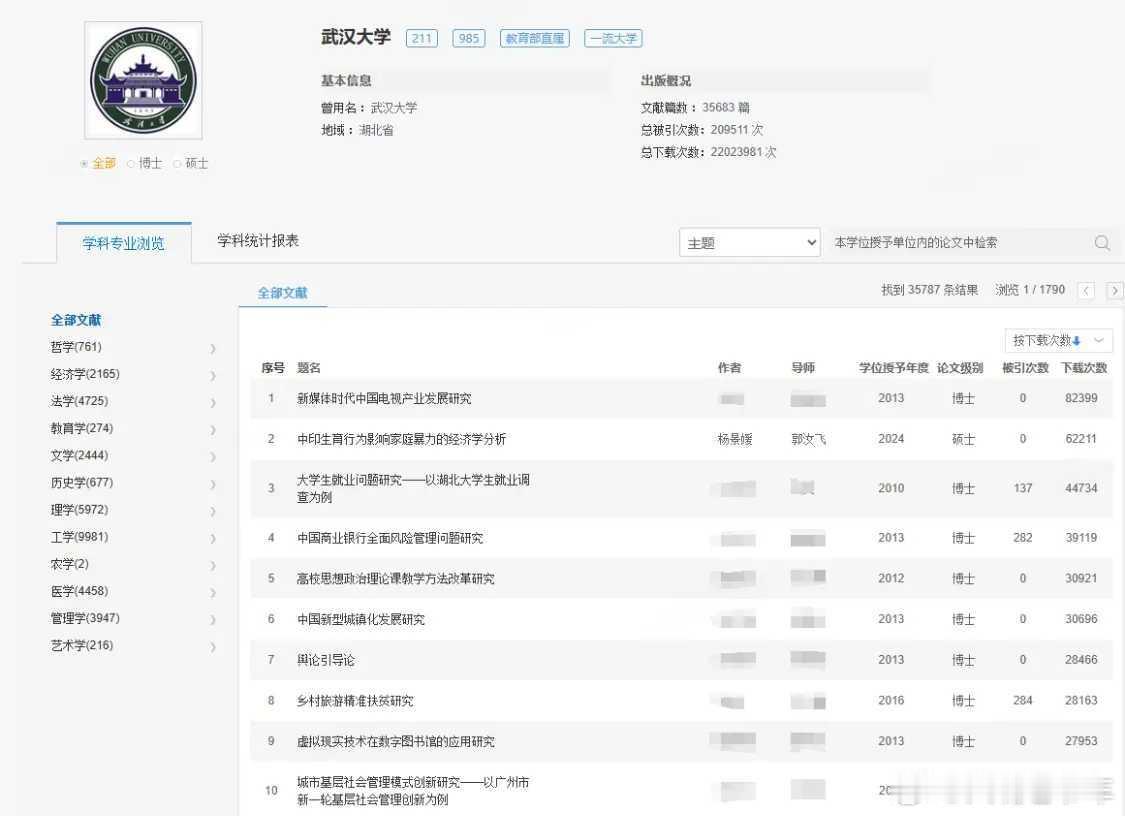Expand the 理学(5972) category chevron
Image resolution: width=1125 pixels, height=816 pixels.
pos(213,512)
